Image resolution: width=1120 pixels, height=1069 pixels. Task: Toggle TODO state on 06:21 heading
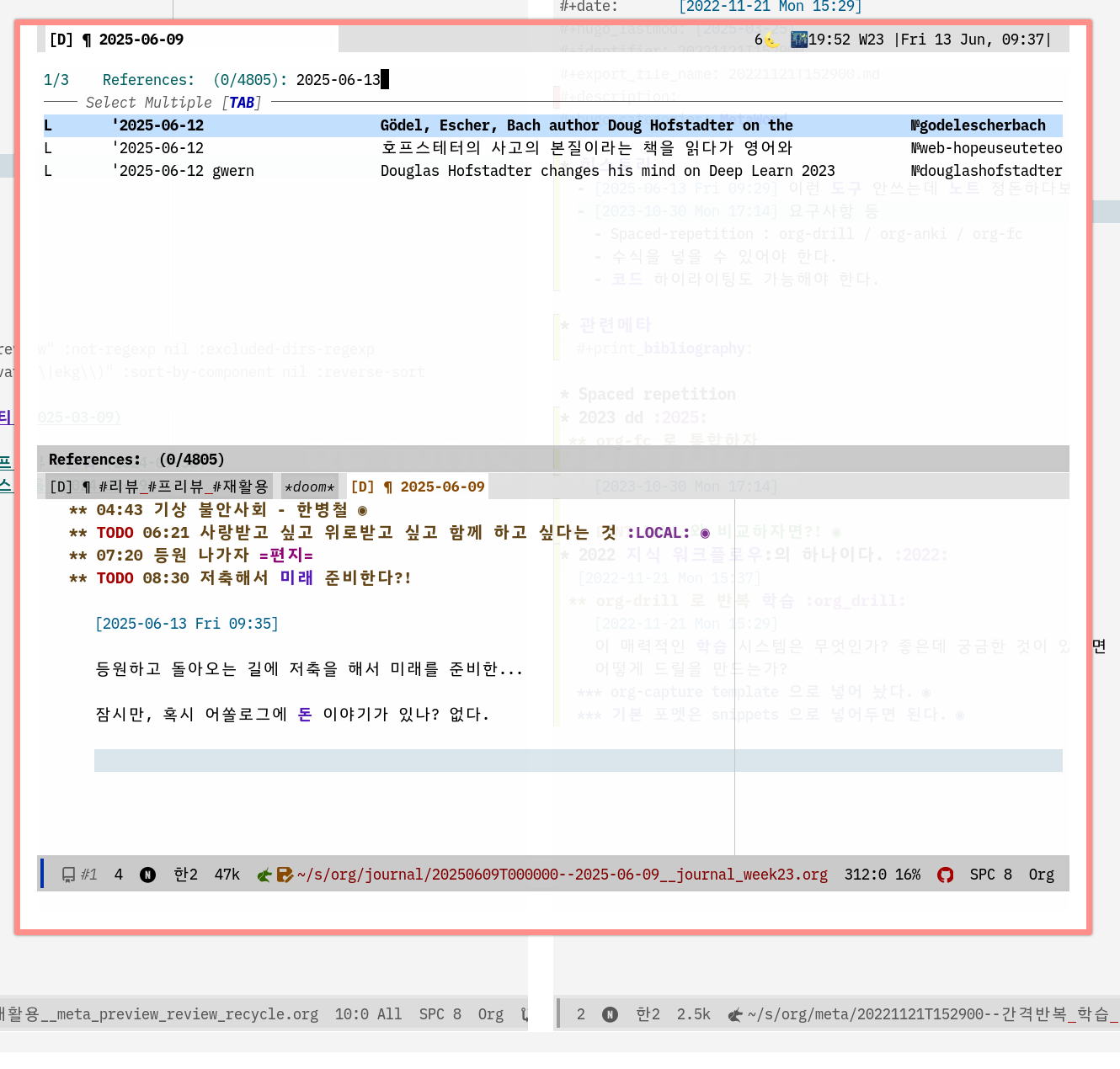click(115, 533)
